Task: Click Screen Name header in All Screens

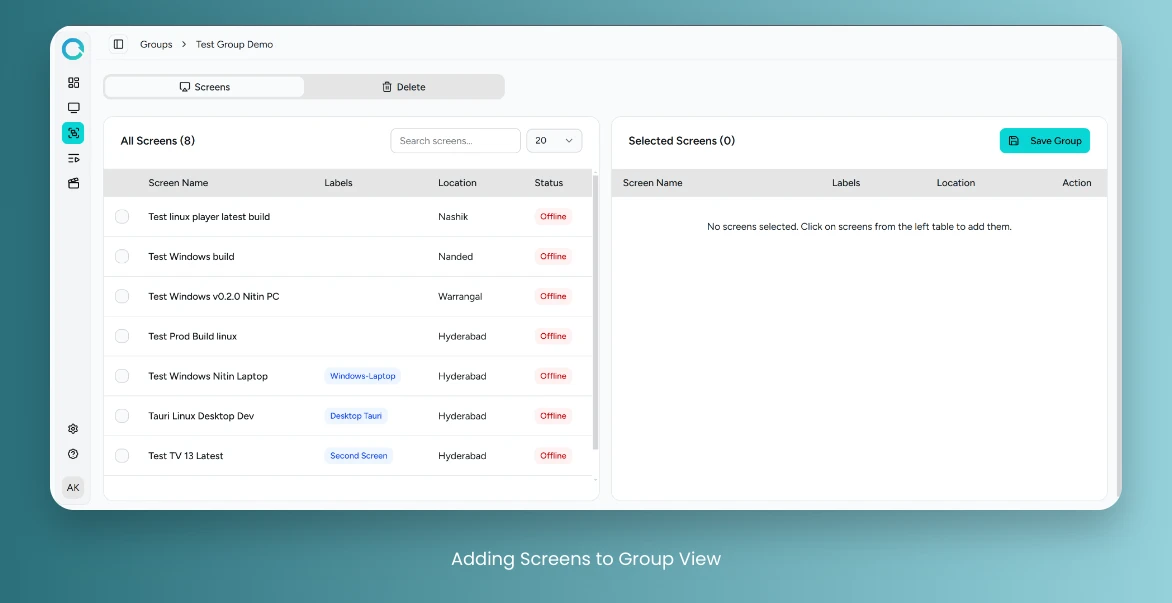Action: coord(178,183)
